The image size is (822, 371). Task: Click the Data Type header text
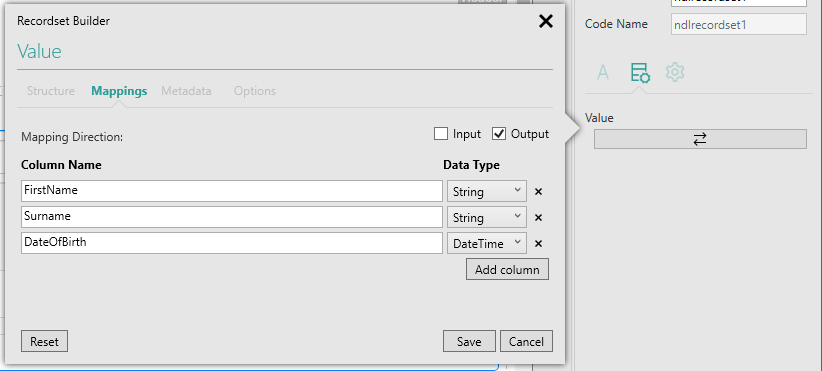click(x=471, y=166)
